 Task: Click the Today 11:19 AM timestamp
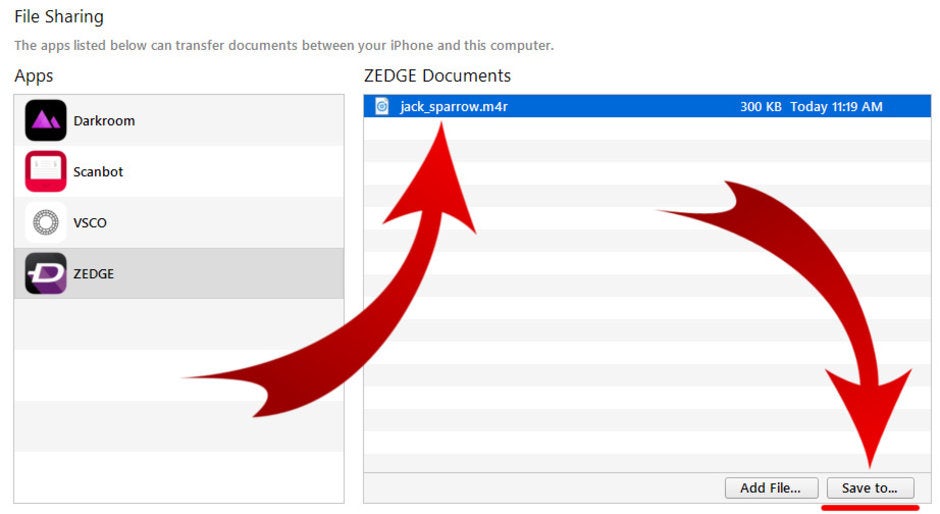click(836, 106)
